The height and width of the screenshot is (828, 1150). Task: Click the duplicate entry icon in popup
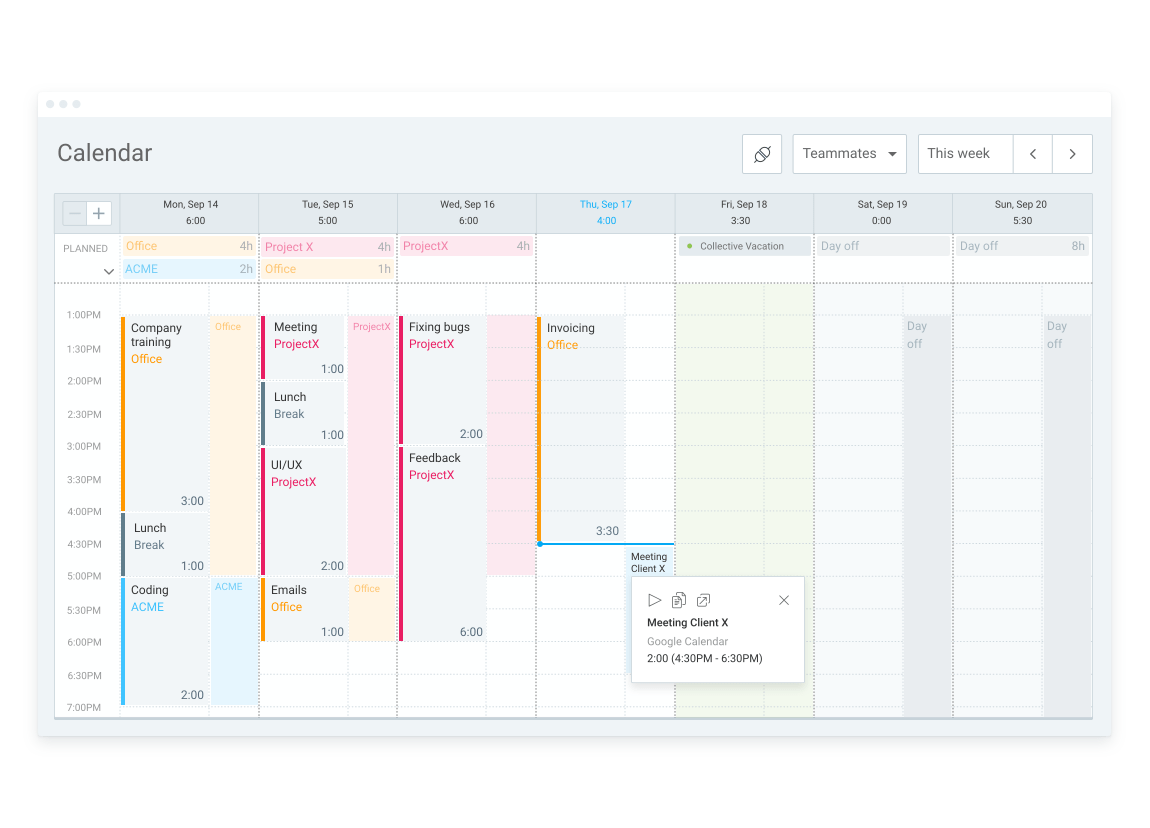coord(678,601)
